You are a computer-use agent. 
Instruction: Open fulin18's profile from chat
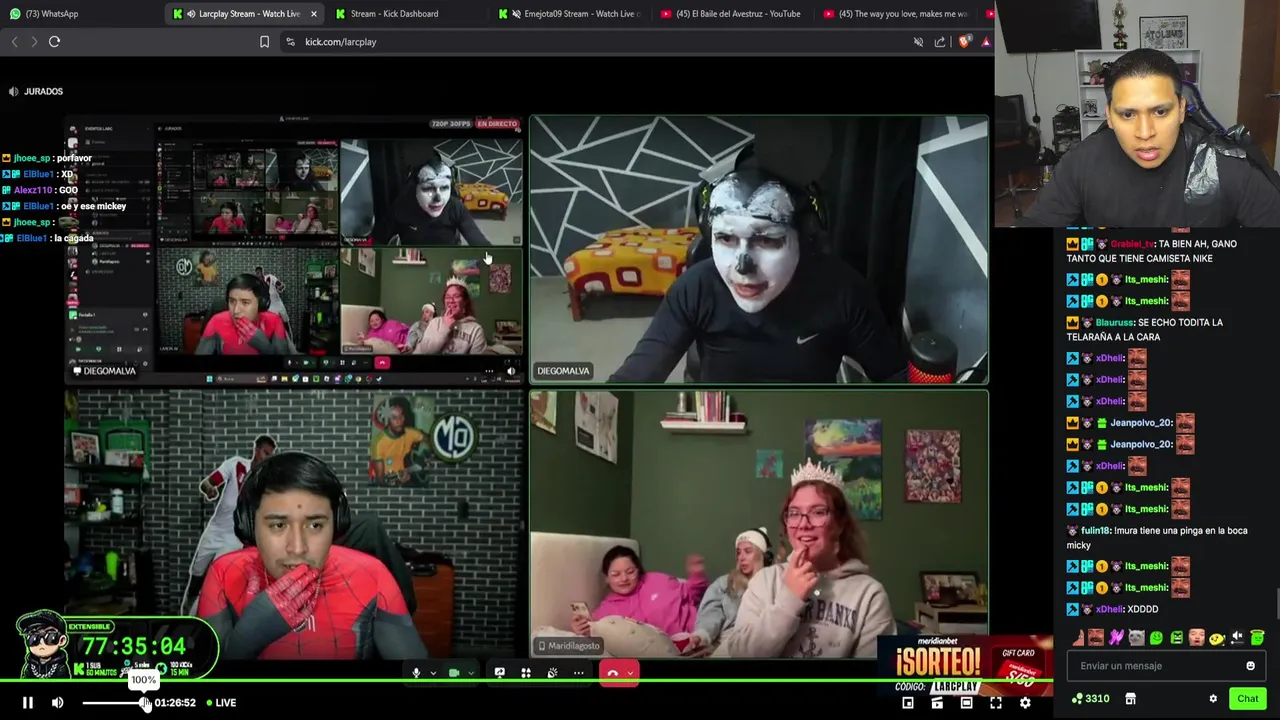coord(1096,531)
